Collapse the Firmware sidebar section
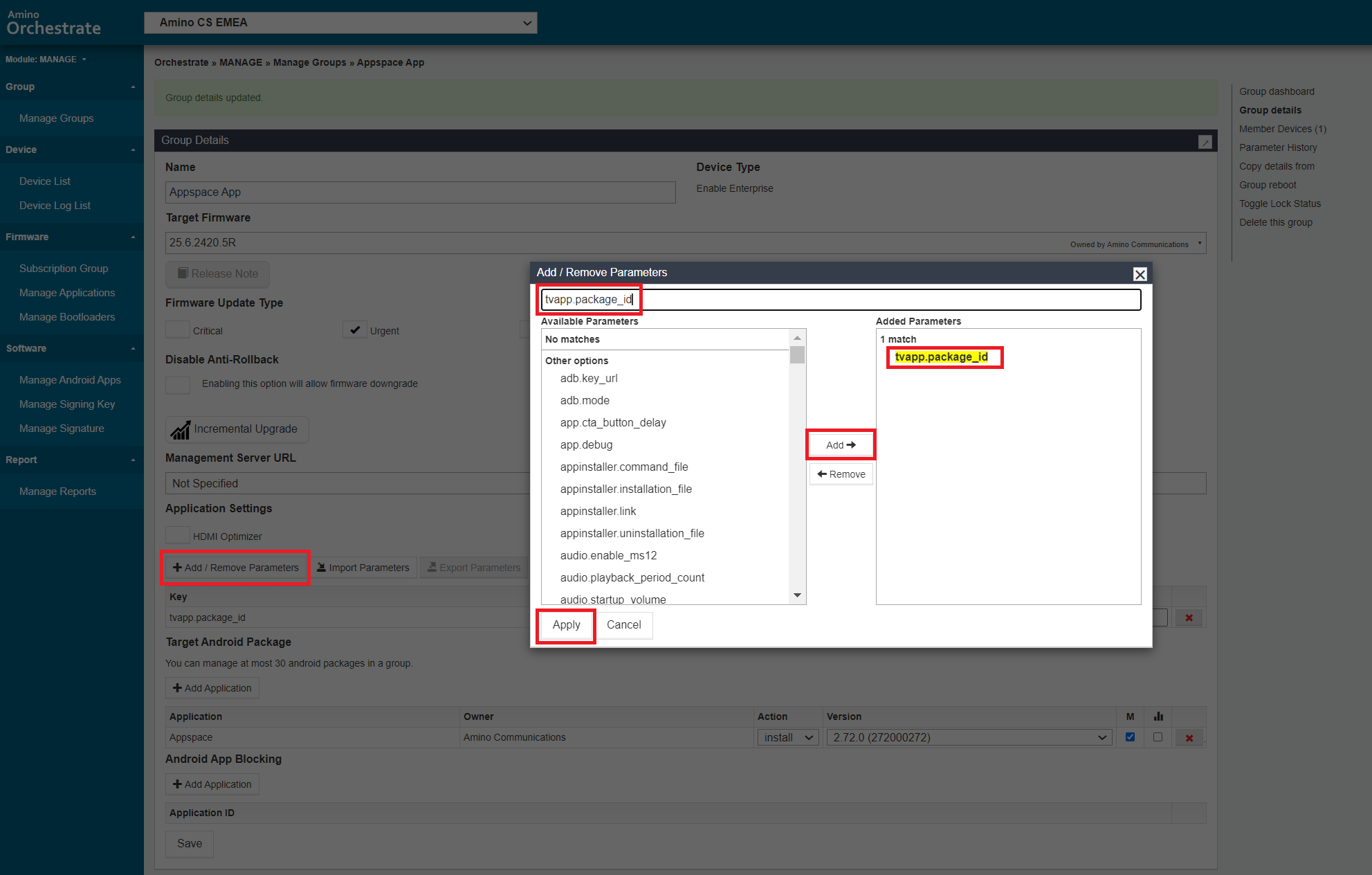 [x=72, y=237]
